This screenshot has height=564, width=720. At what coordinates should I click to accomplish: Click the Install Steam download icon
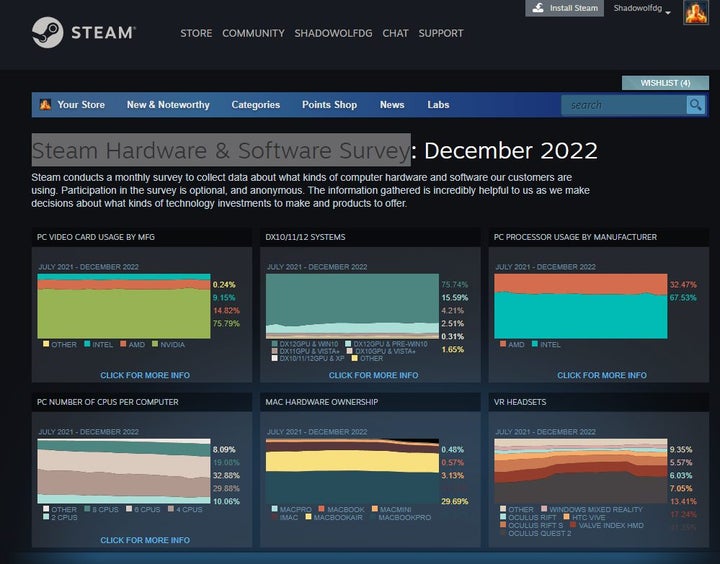tap(538, 8)
